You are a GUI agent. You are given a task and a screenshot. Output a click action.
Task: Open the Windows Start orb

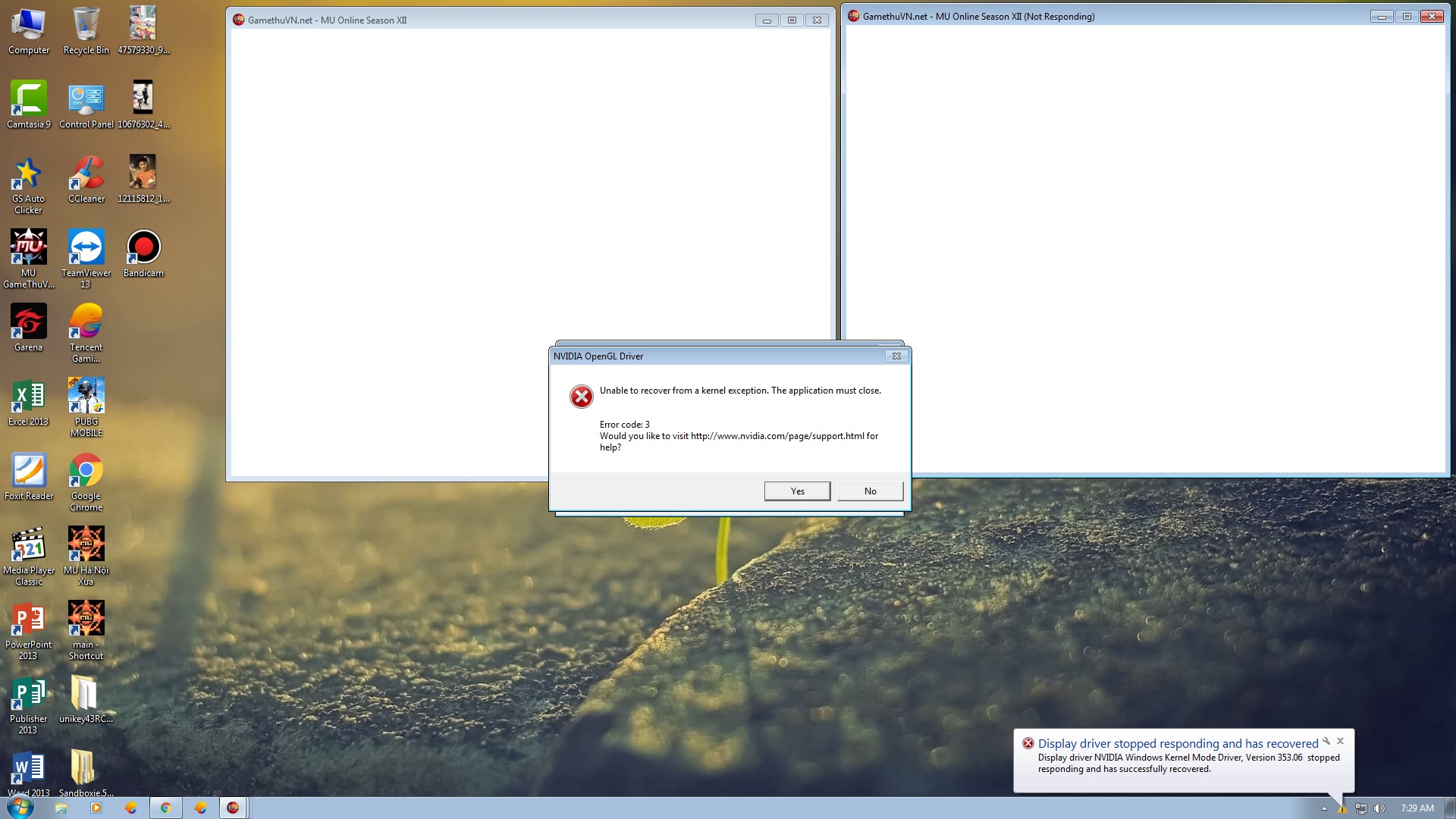coord(20,807)
